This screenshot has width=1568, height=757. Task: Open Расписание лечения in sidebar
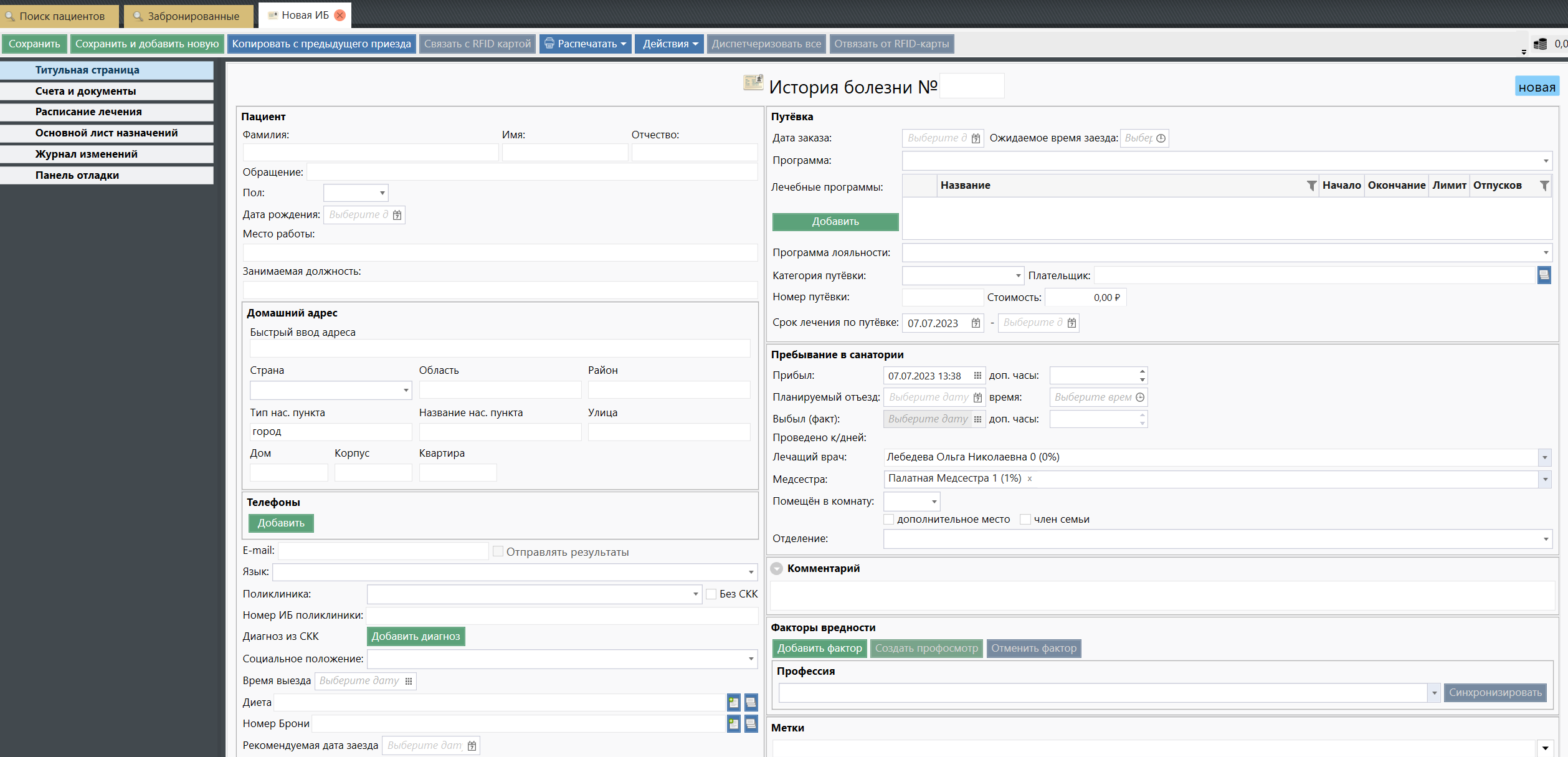(x=88, y=112)
